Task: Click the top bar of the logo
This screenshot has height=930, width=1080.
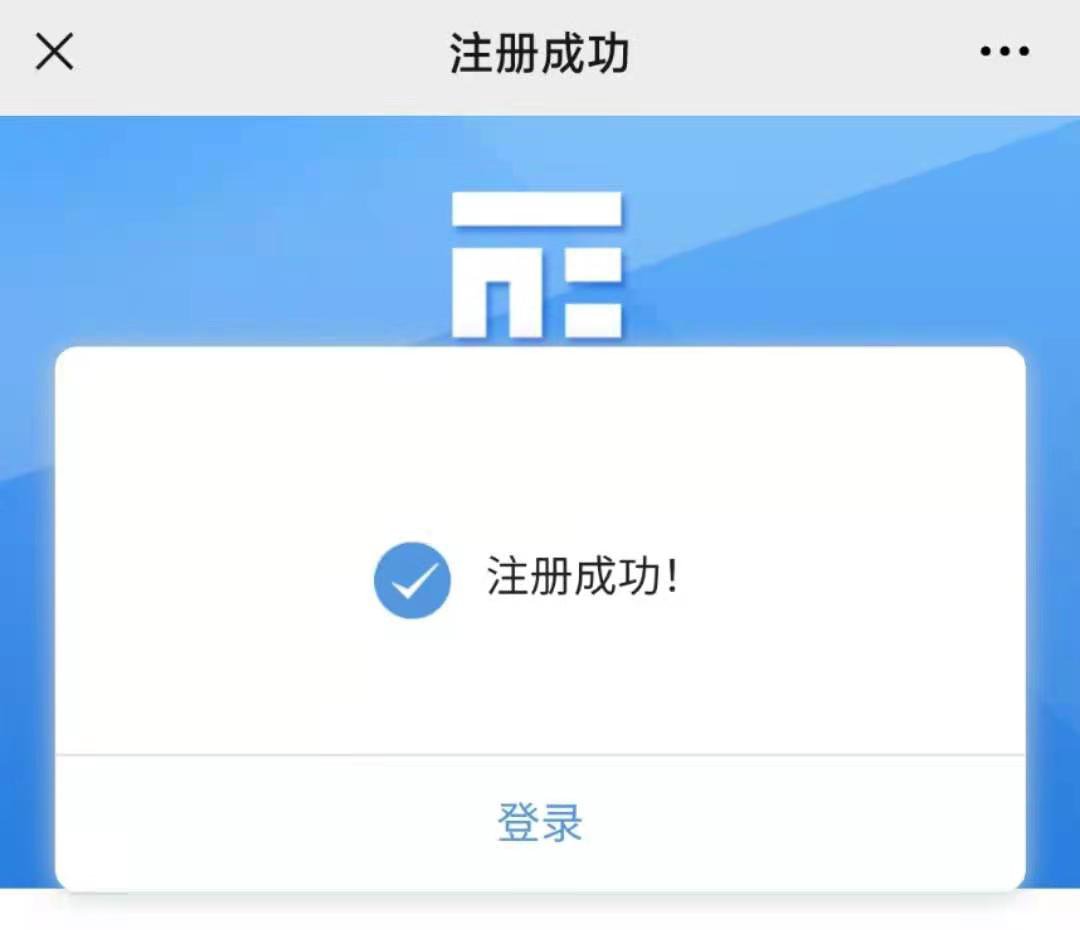Action: coord(537,209)
